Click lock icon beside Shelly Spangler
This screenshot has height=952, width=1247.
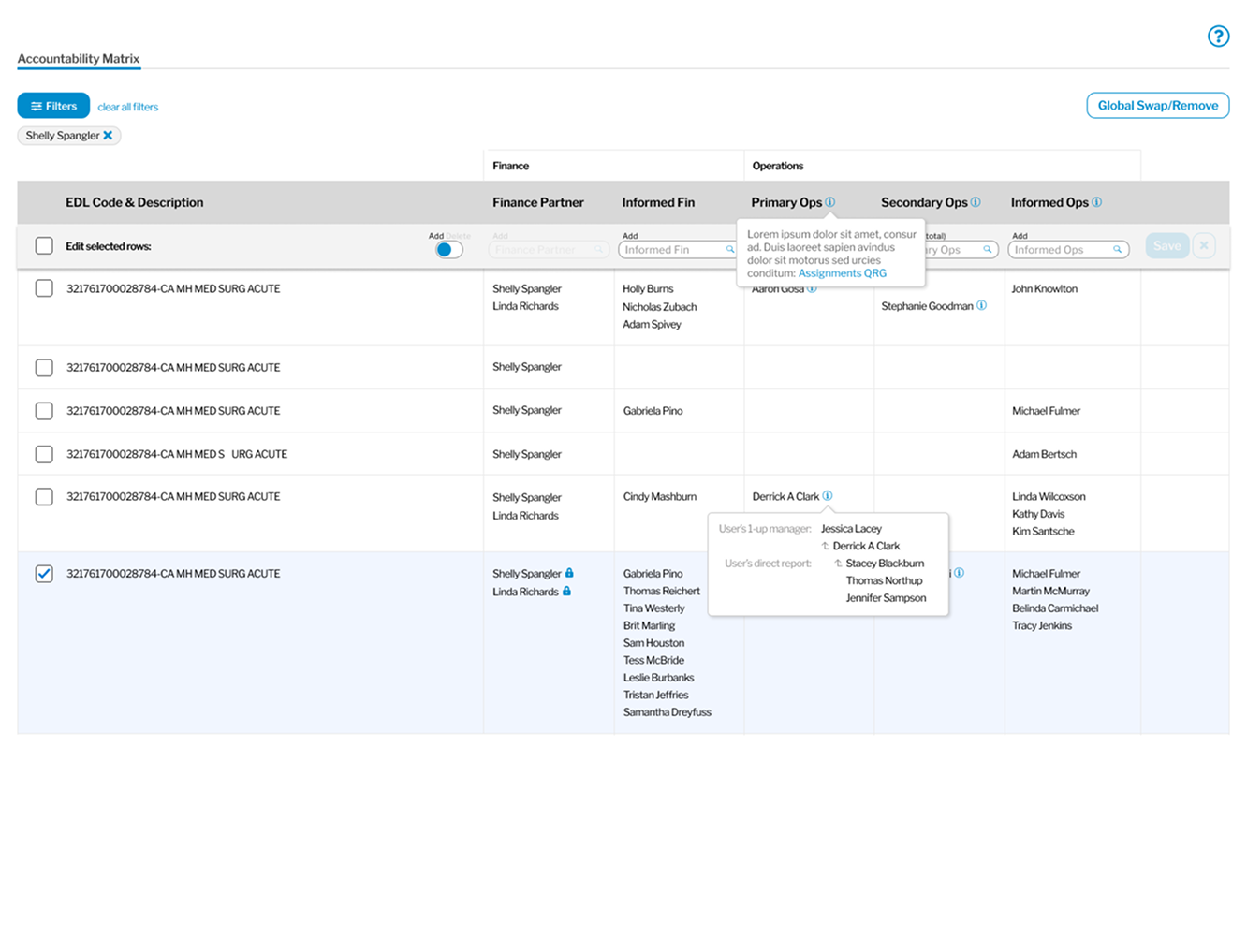(569, 573)
